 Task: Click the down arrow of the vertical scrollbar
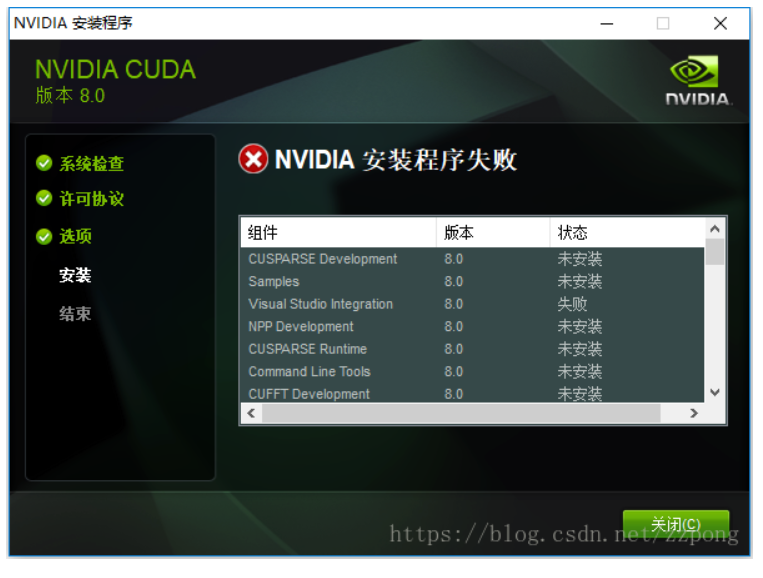[714, 392]
